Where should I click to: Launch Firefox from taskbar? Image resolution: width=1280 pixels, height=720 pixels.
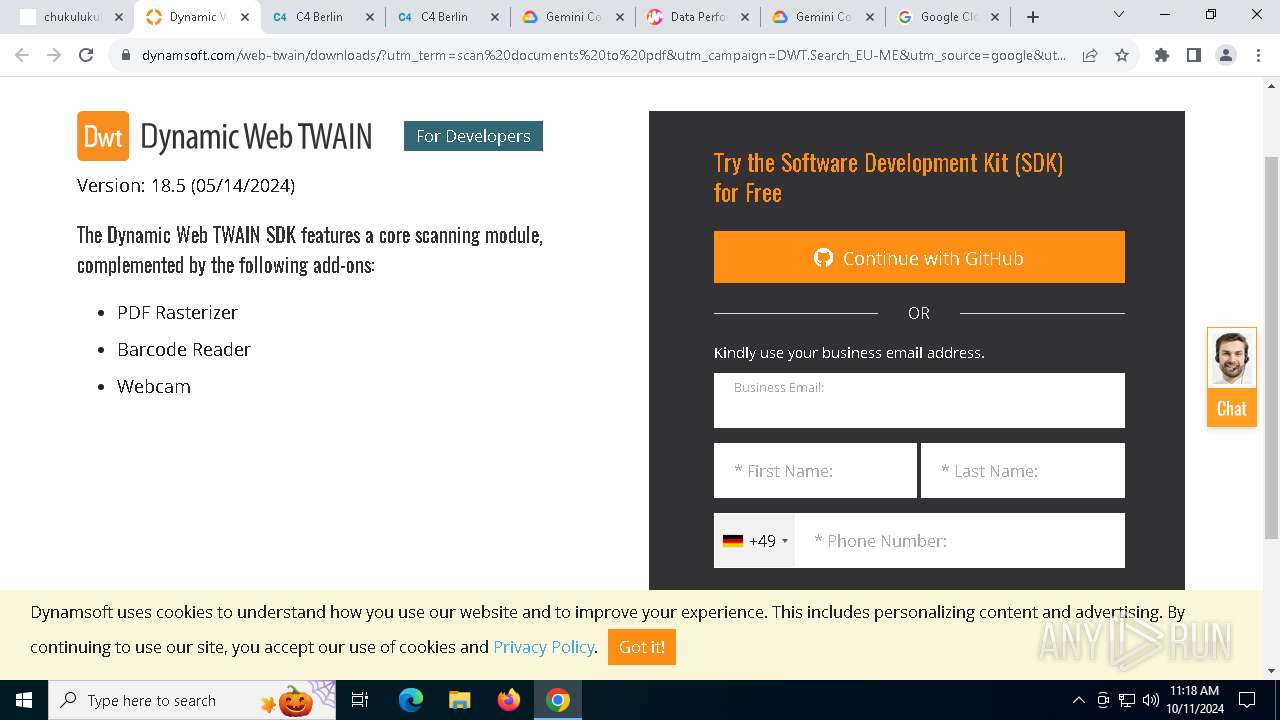coord(508,700)
